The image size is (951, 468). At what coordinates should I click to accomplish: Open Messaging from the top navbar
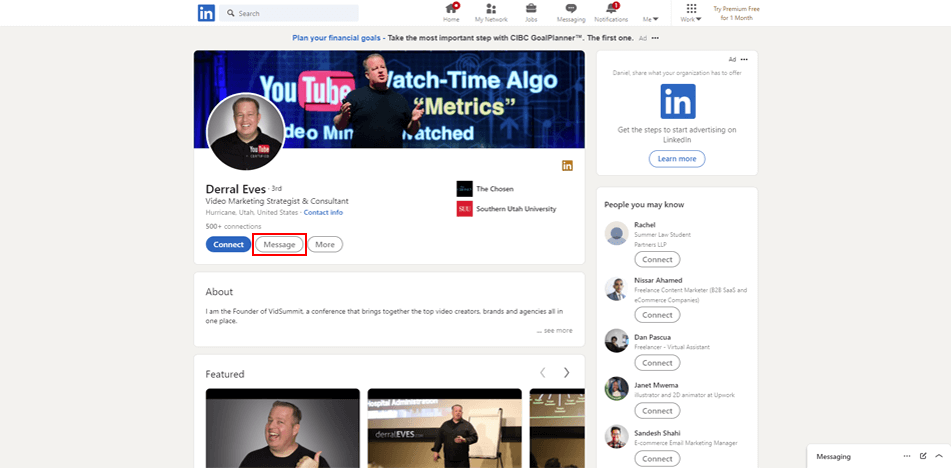(x=571, y=13)
